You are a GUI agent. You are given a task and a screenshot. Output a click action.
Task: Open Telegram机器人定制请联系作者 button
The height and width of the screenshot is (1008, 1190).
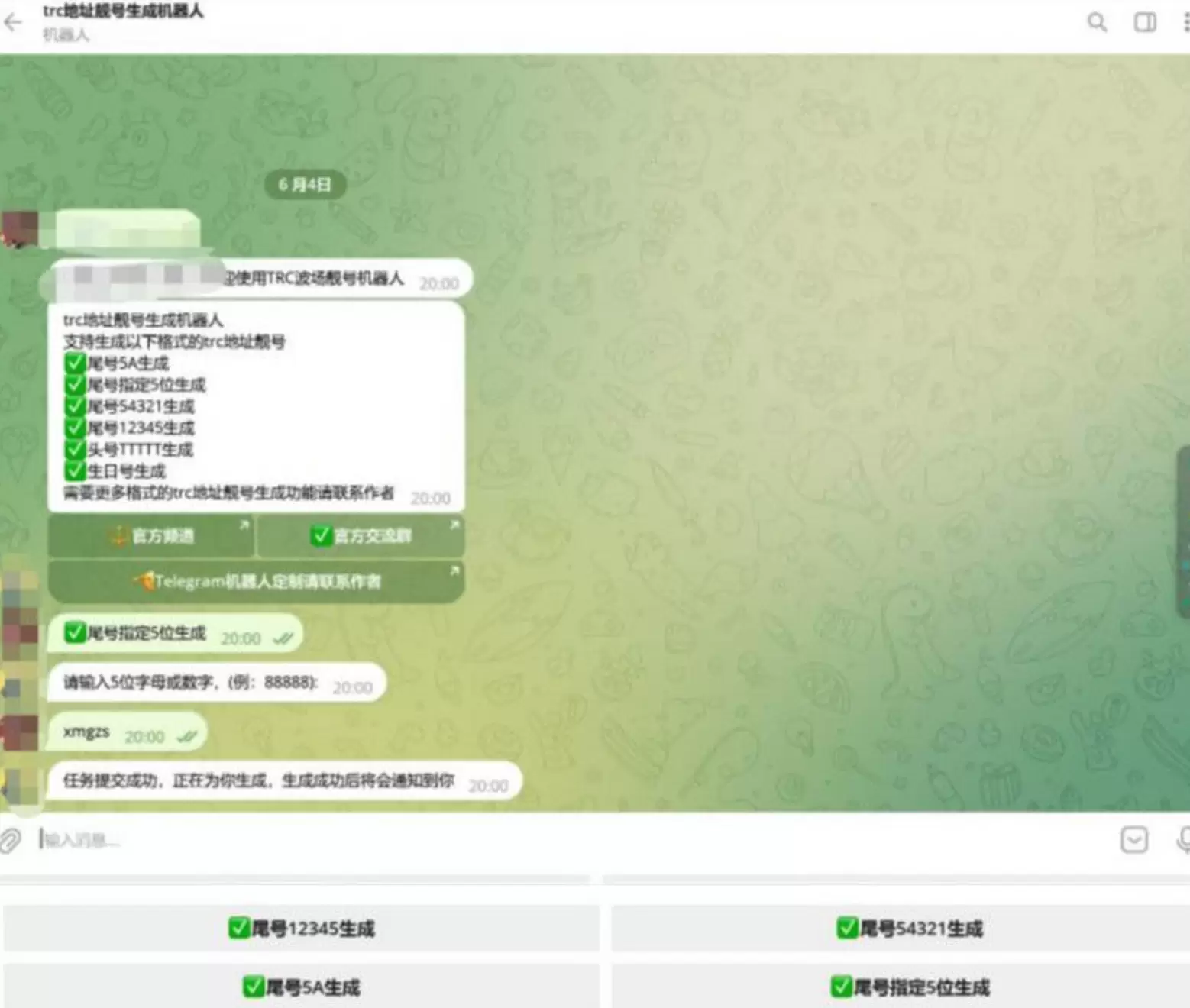(x=257, y=582)
